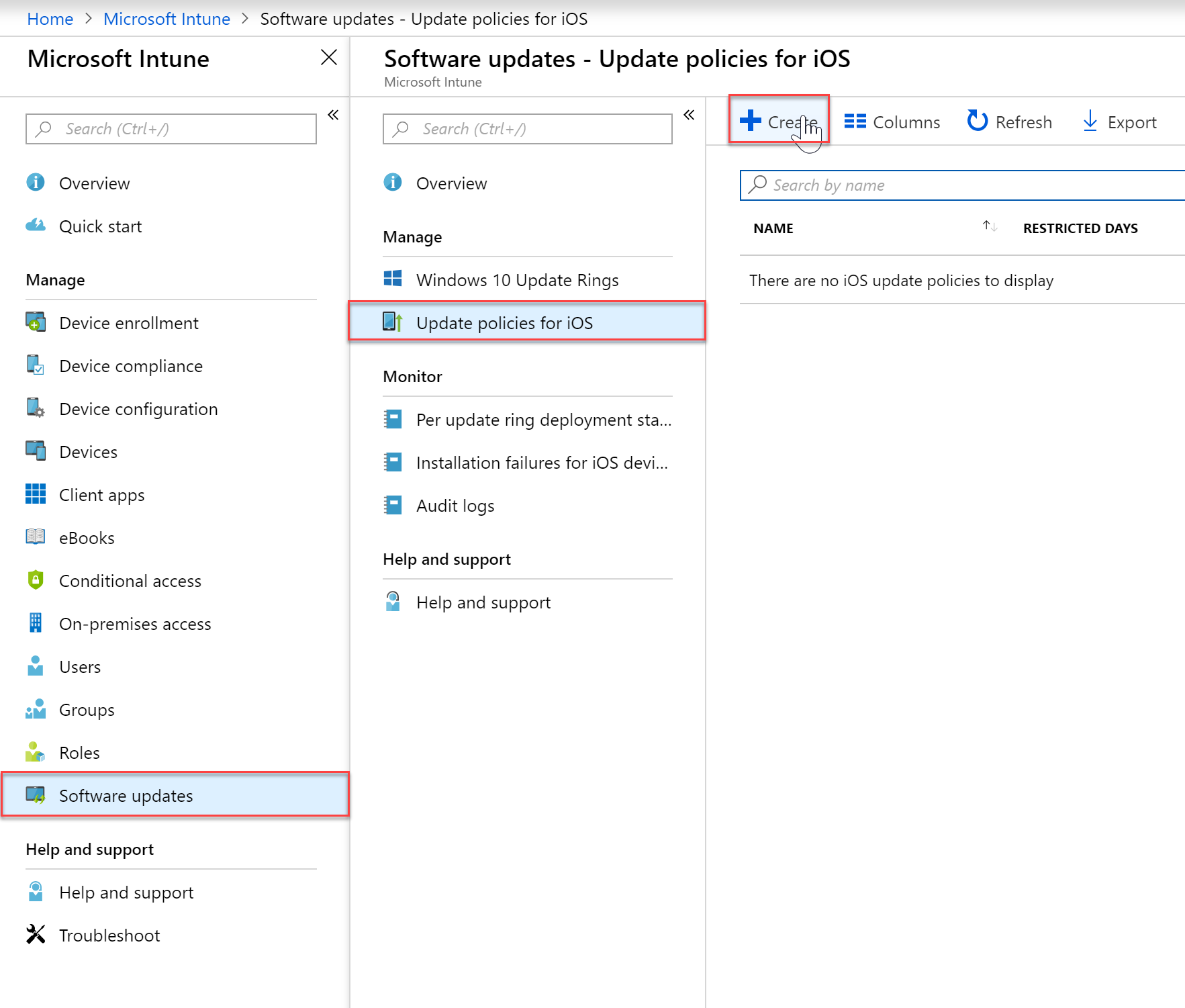Select the Conditional access shield icon
The width and height of the screenshot is (1185, 1008).
coord(36,580)
